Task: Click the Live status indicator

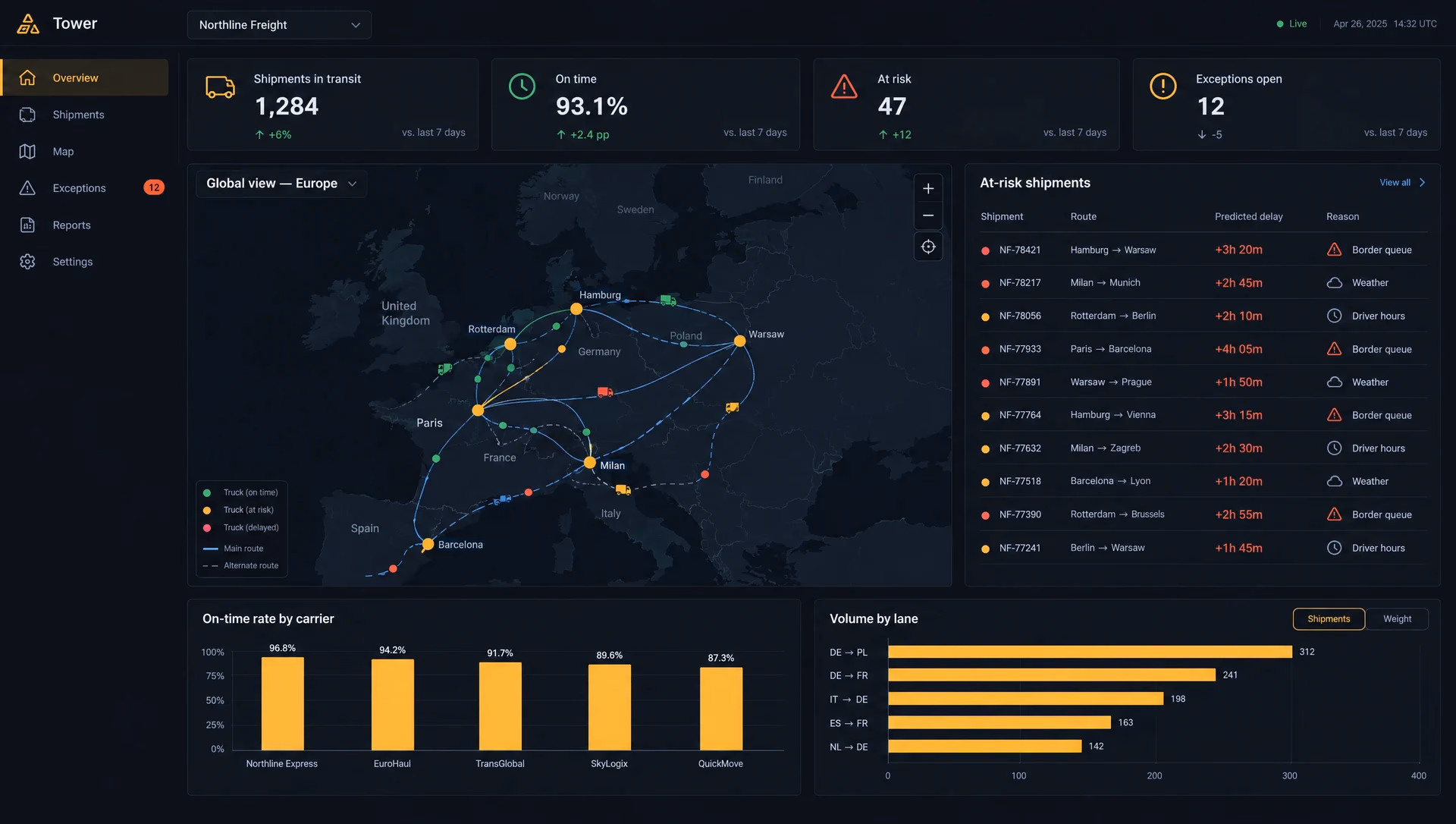Action: click(x=1291, y=24)
